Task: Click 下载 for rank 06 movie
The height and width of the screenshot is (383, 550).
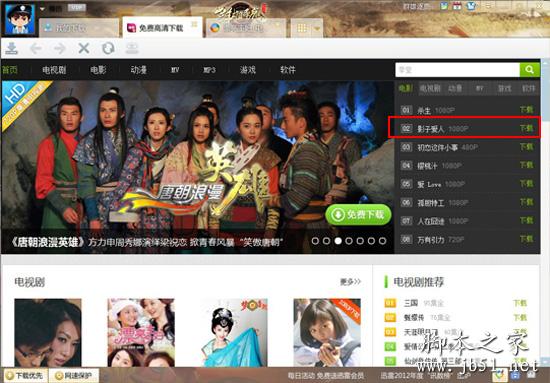Action: (x=526, y=202)
